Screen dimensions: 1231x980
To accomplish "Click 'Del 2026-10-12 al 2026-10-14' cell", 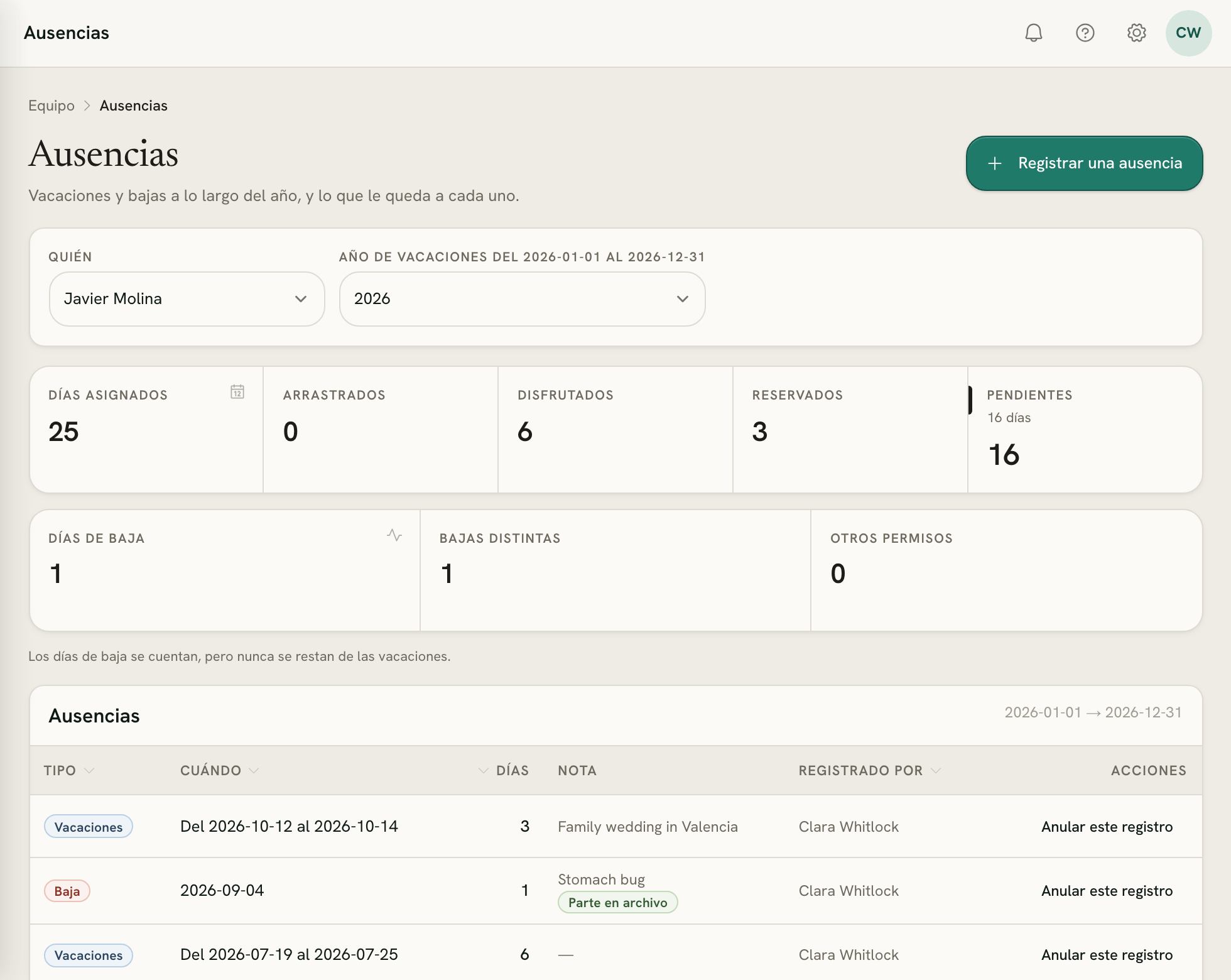I will click(x=289, y=827).
